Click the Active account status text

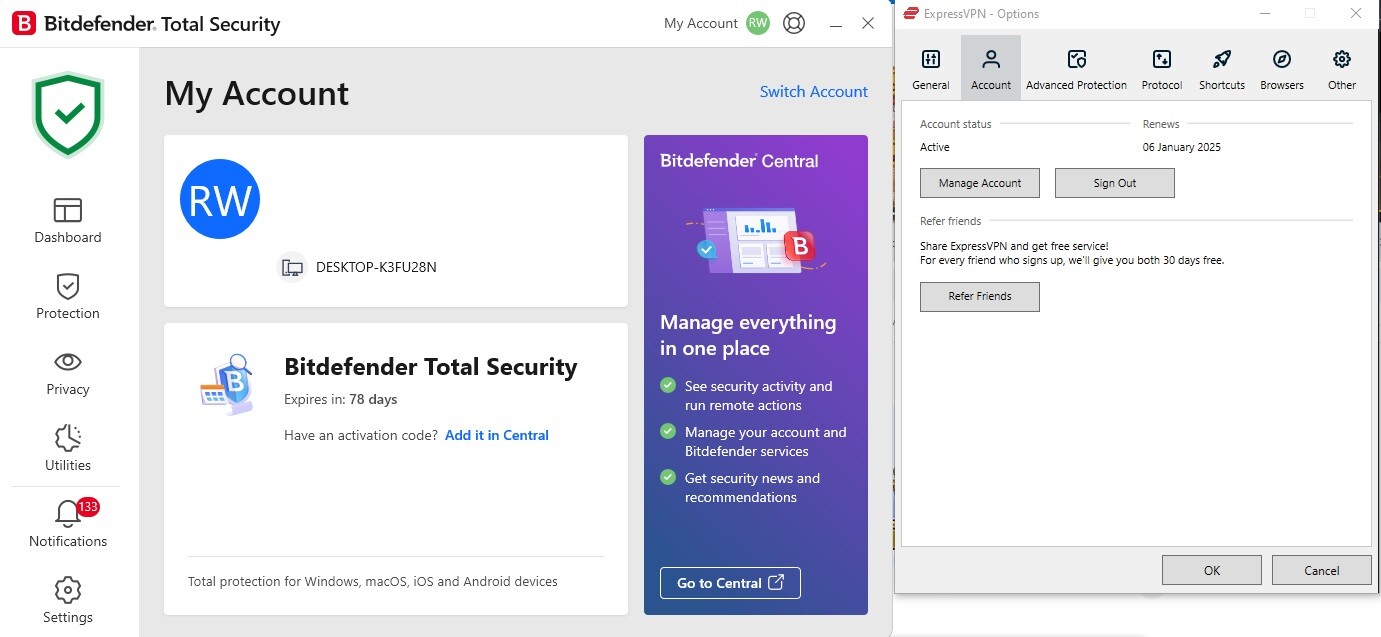[x=935, y=147]
